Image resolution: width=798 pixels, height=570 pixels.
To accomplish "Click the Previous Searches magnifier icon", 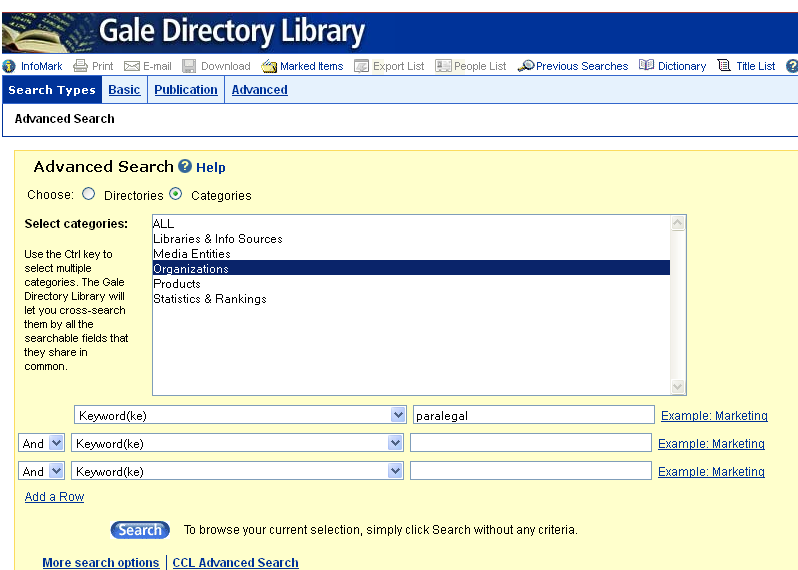I will pos(526,66).
